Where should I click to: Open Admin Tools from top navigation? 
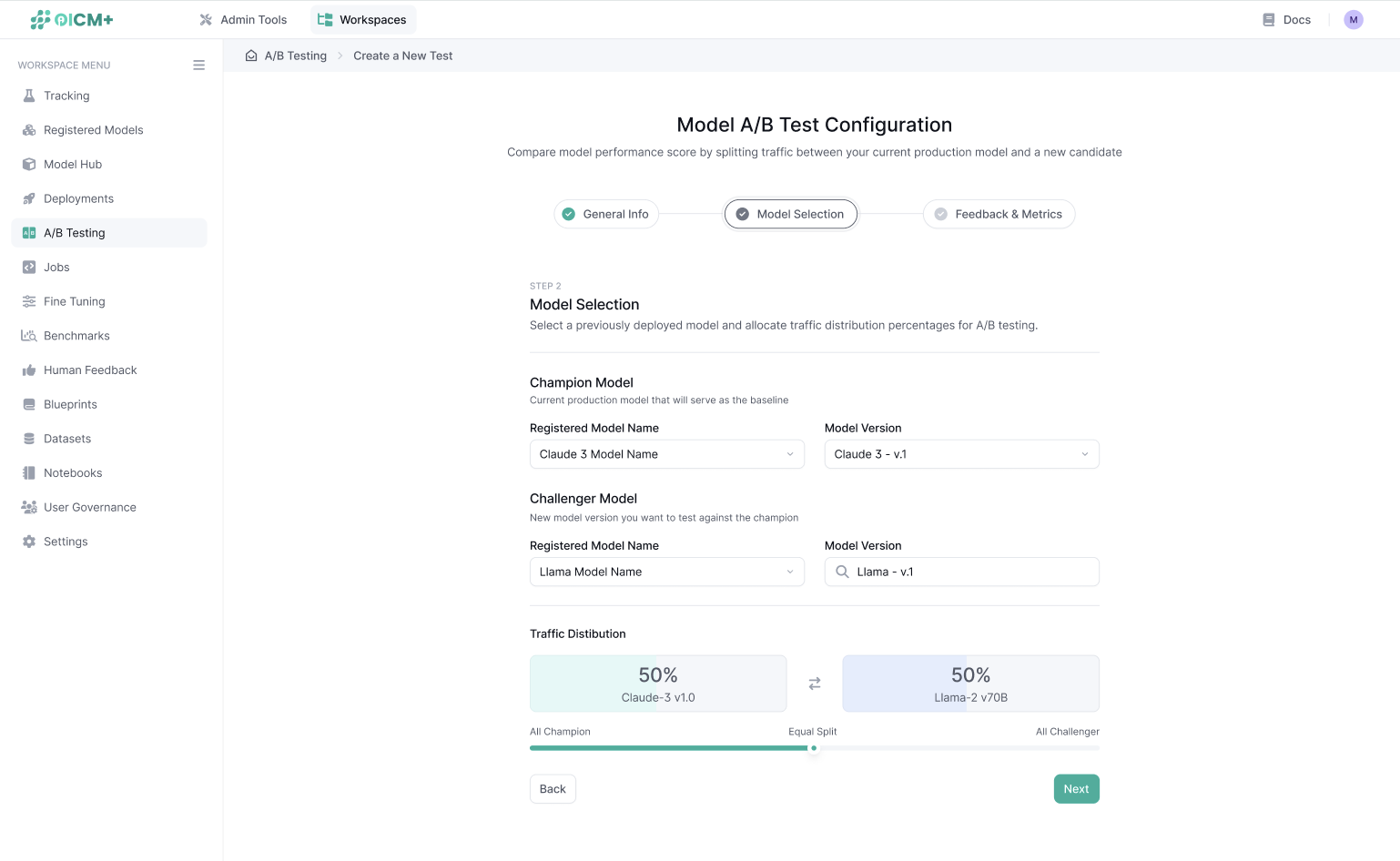[x=243, y=20]
